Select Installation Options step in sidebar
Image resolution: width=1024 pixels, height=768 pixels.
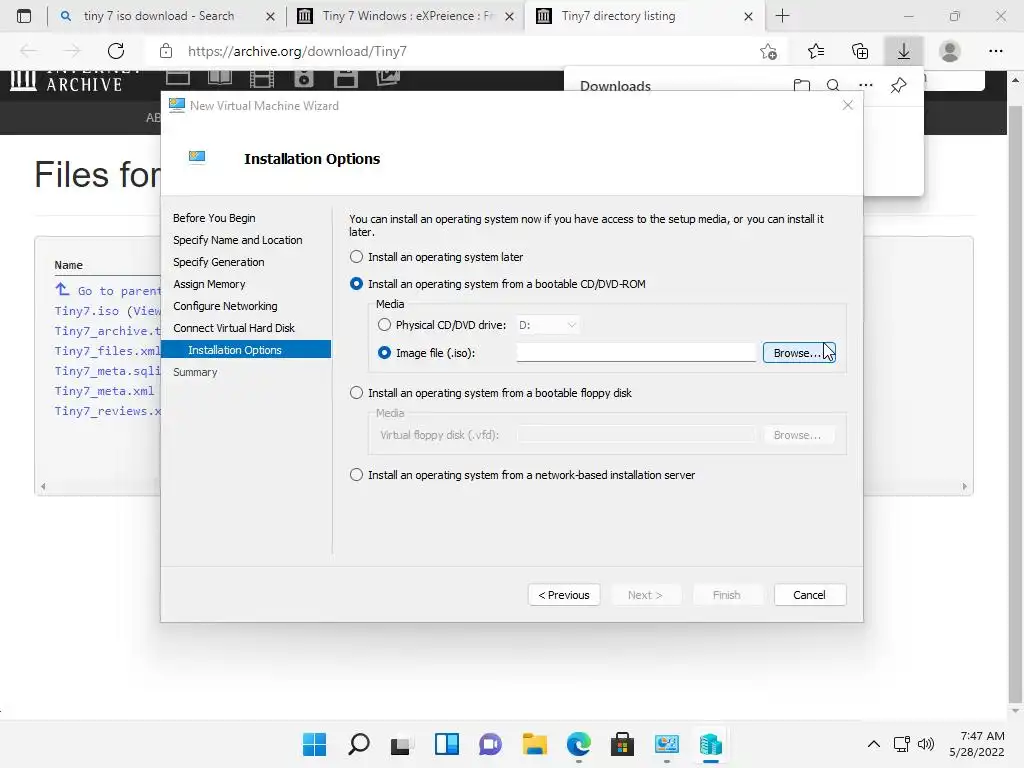[246, 349]
